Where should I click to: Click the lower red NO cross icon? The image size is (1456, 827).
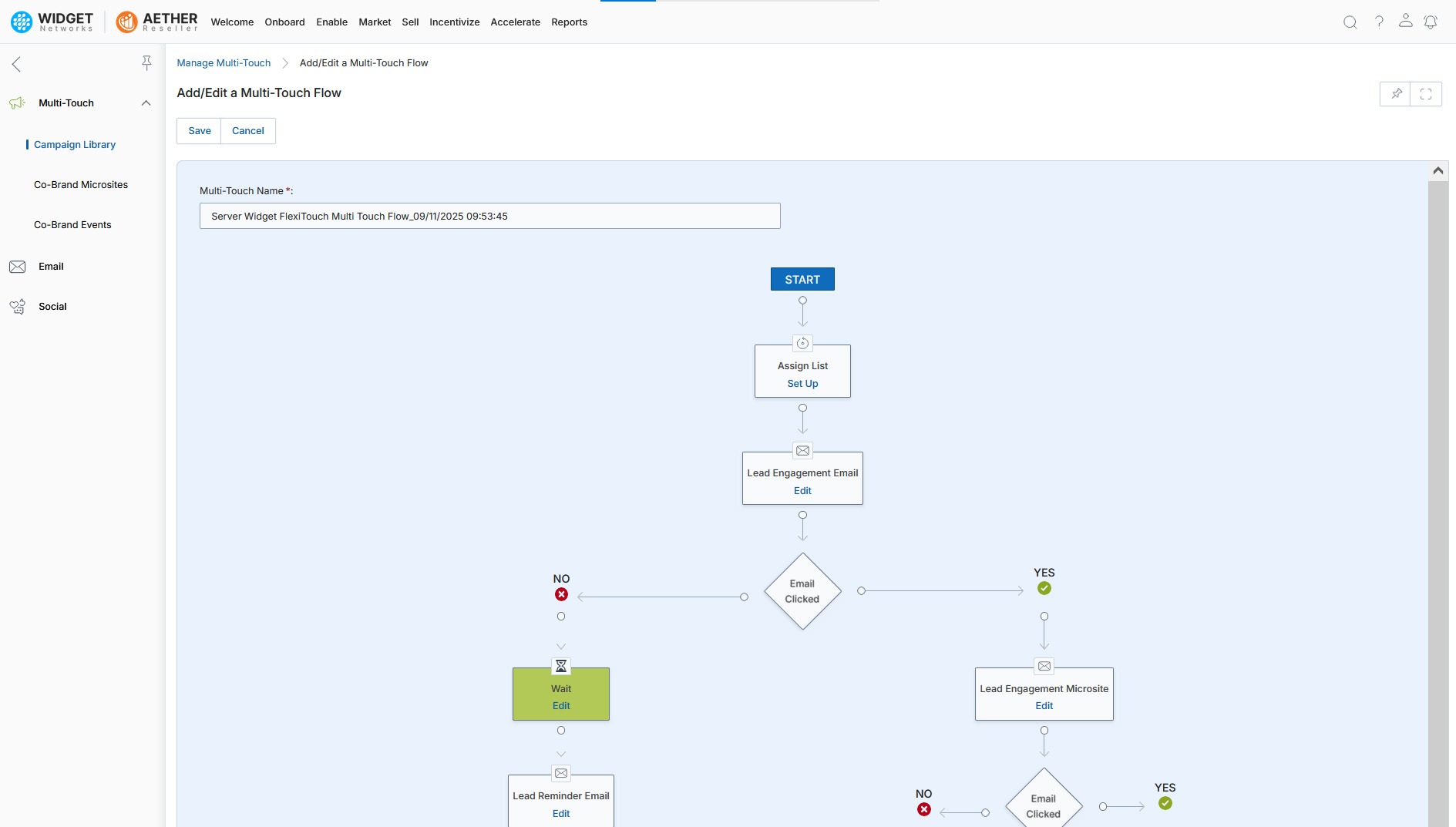point(924,809)
